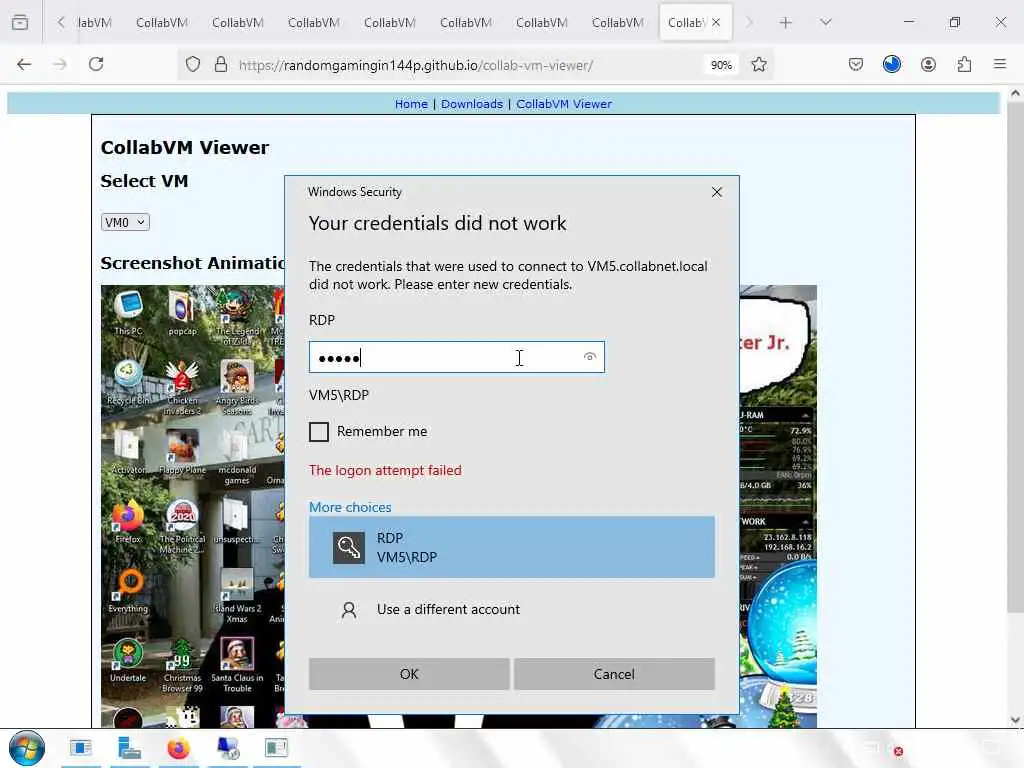The width and height of the screenshot is (1024, 768).
Task: Open Server Manager taskbar icon
Action: point(129,748)
